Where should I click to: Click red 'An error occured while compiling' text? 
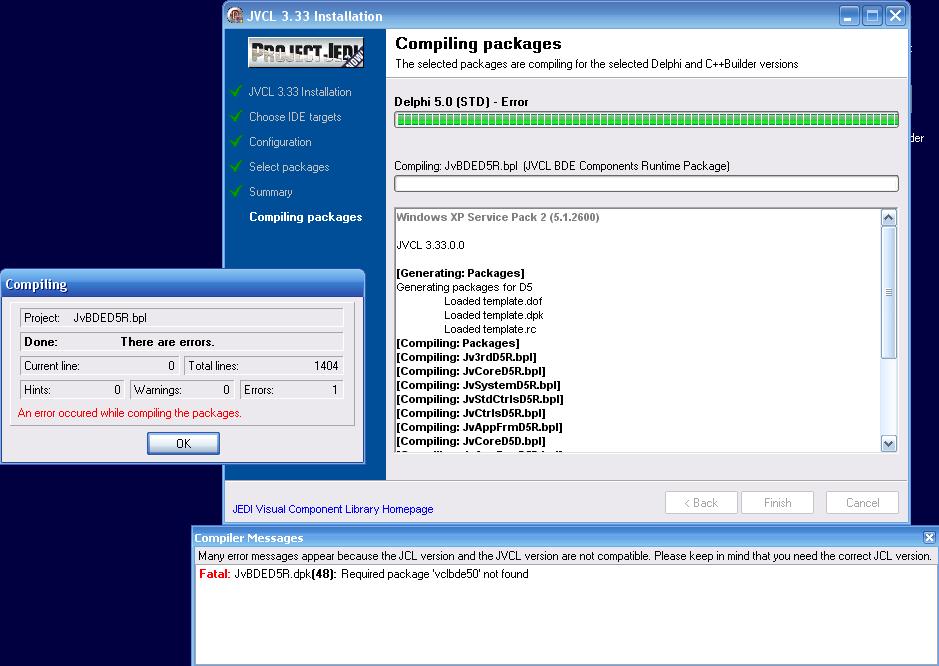(x=129, y=413)
